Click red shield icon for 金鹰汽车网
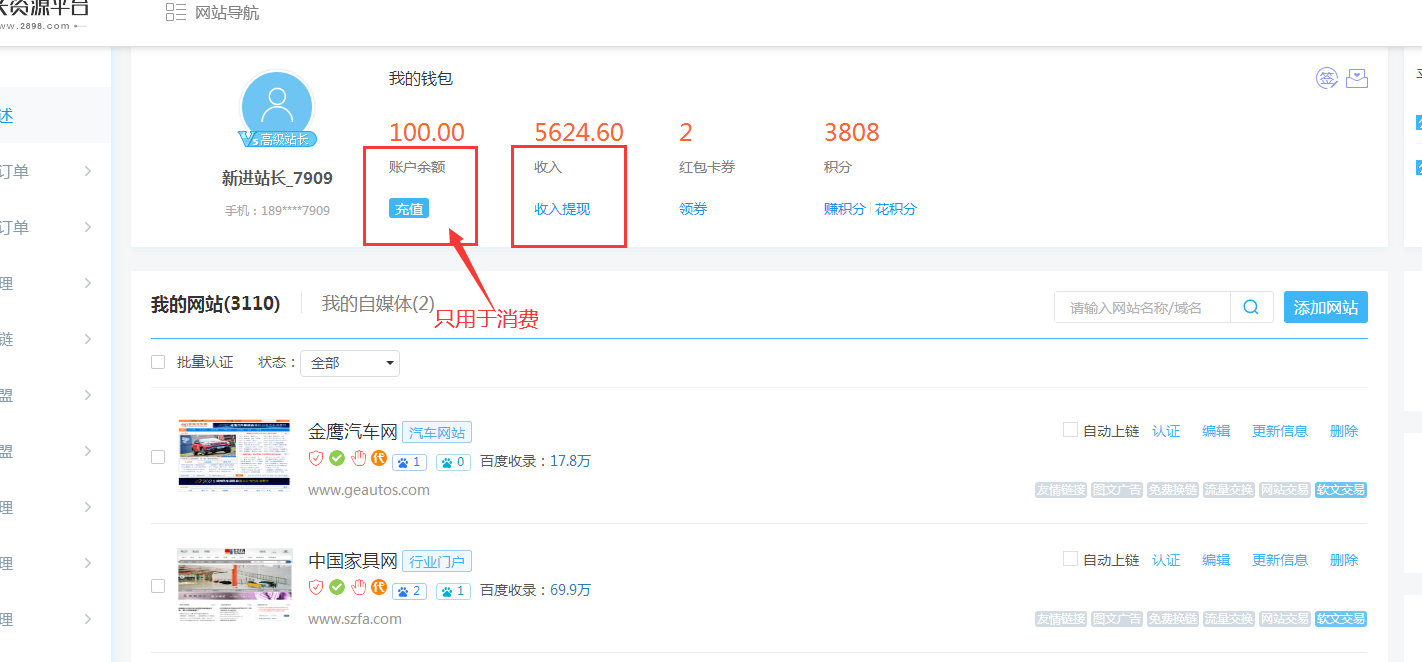 [x=316, y=459]
